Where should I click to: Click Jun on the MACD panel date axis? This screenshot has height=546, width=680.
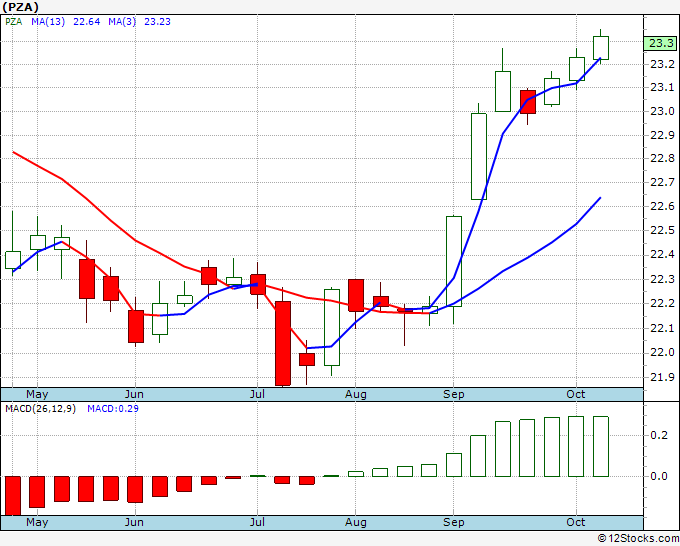[x=134, y=522]
